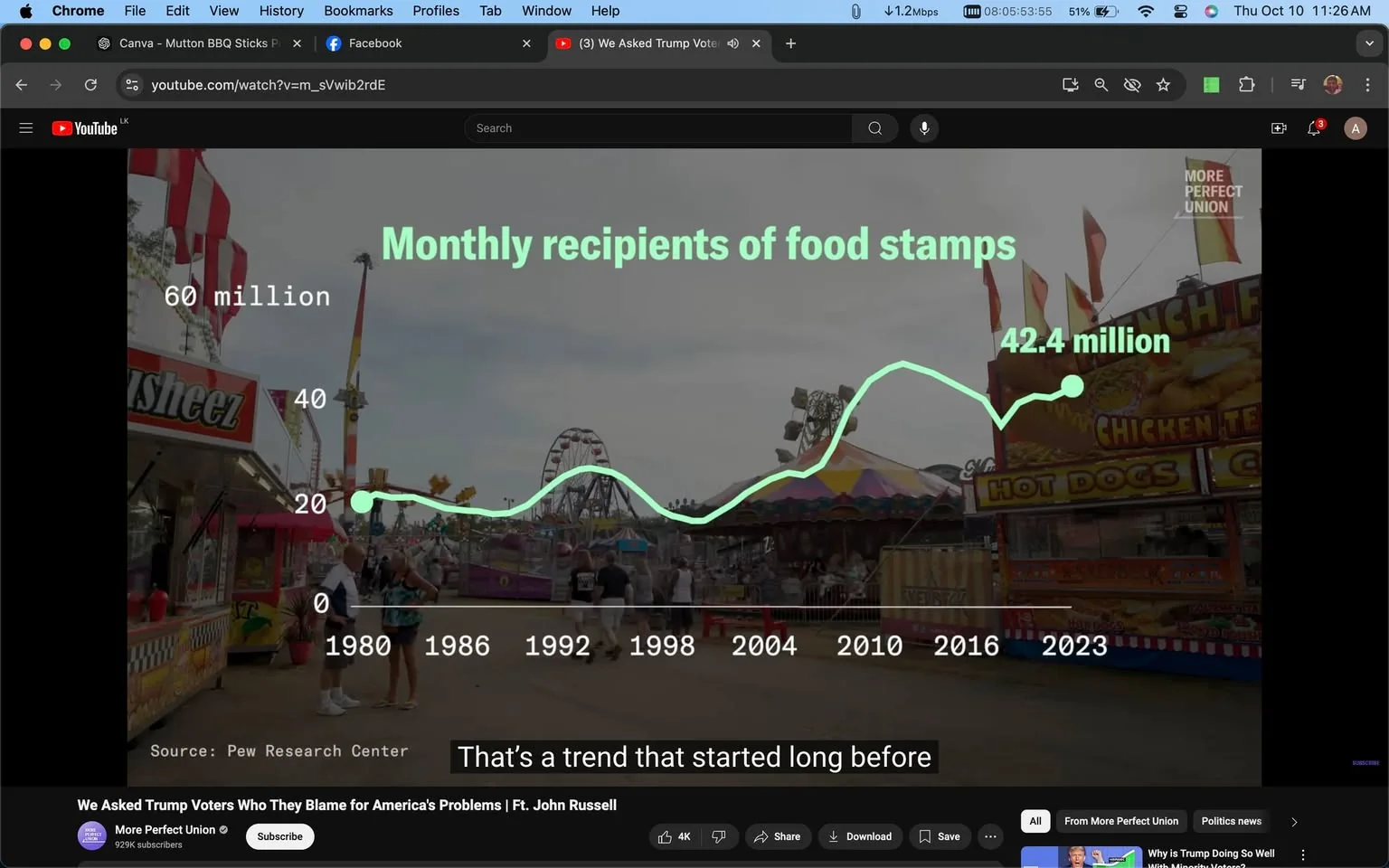
Task: Open Chrome three-dot menu
Action: [1367, 85]
